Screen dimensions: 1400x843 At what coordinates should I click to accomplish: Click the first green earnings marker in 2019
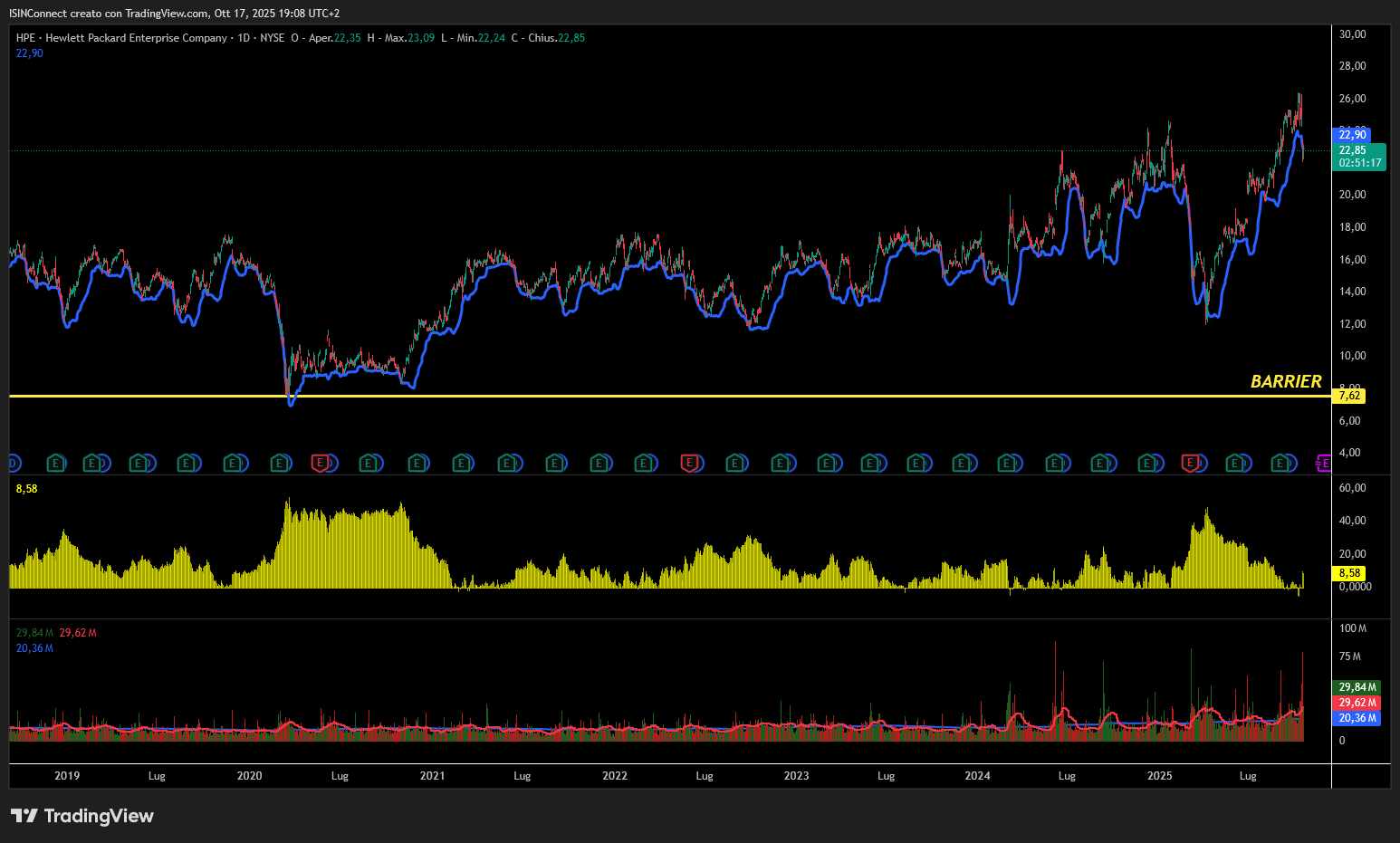point(56,464)
